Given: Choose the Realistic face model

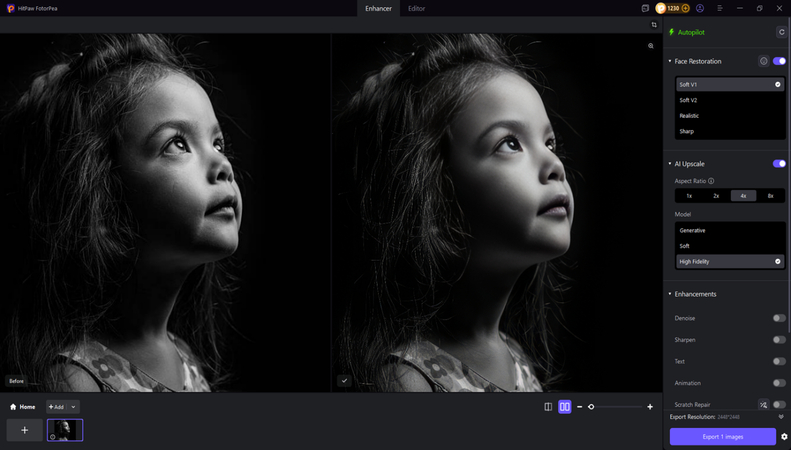Looking at the screenshot, I should (730, 116).
